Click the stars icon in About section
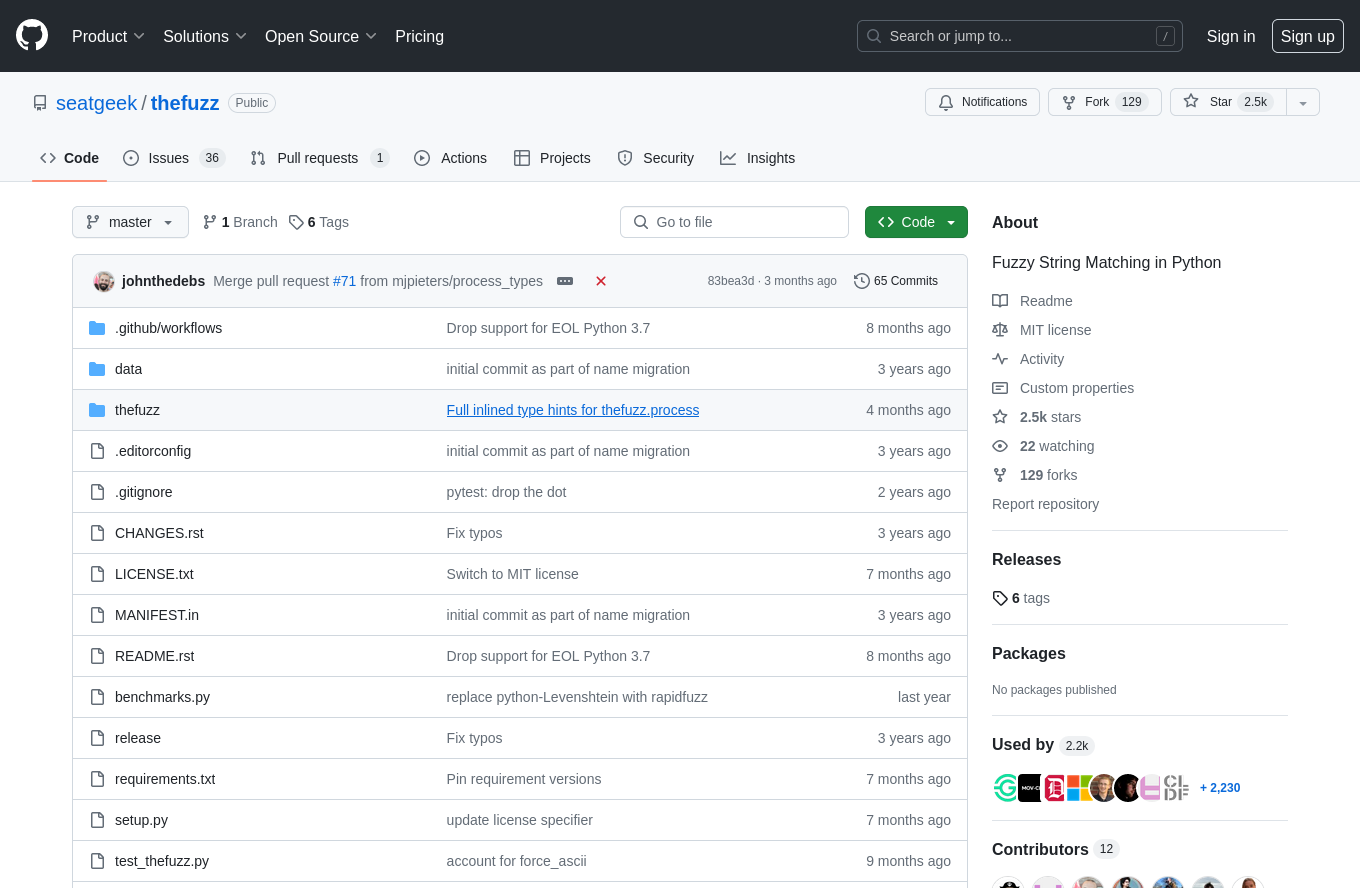This screenshot has width=1360, height=888. (1000, 417)
